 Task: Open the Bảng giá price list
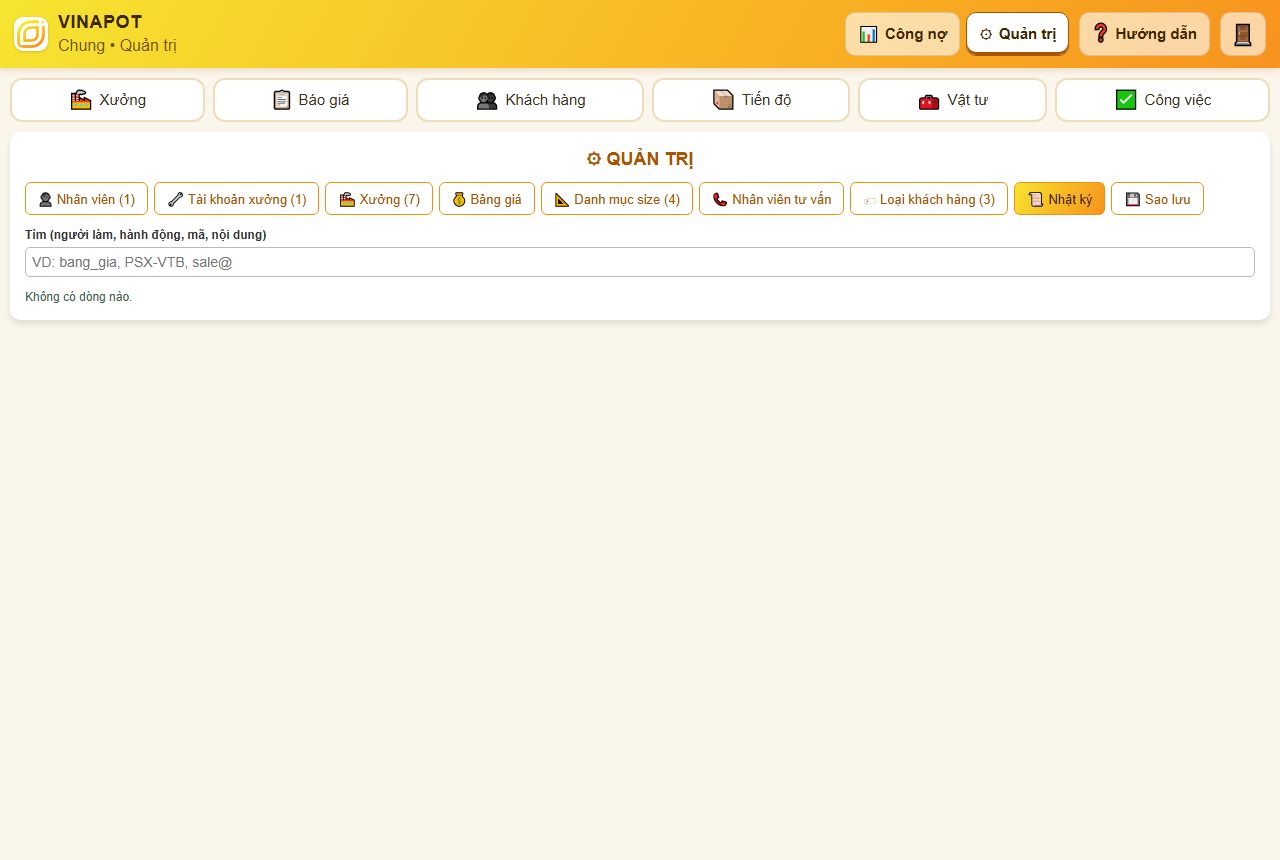point(487,199)
